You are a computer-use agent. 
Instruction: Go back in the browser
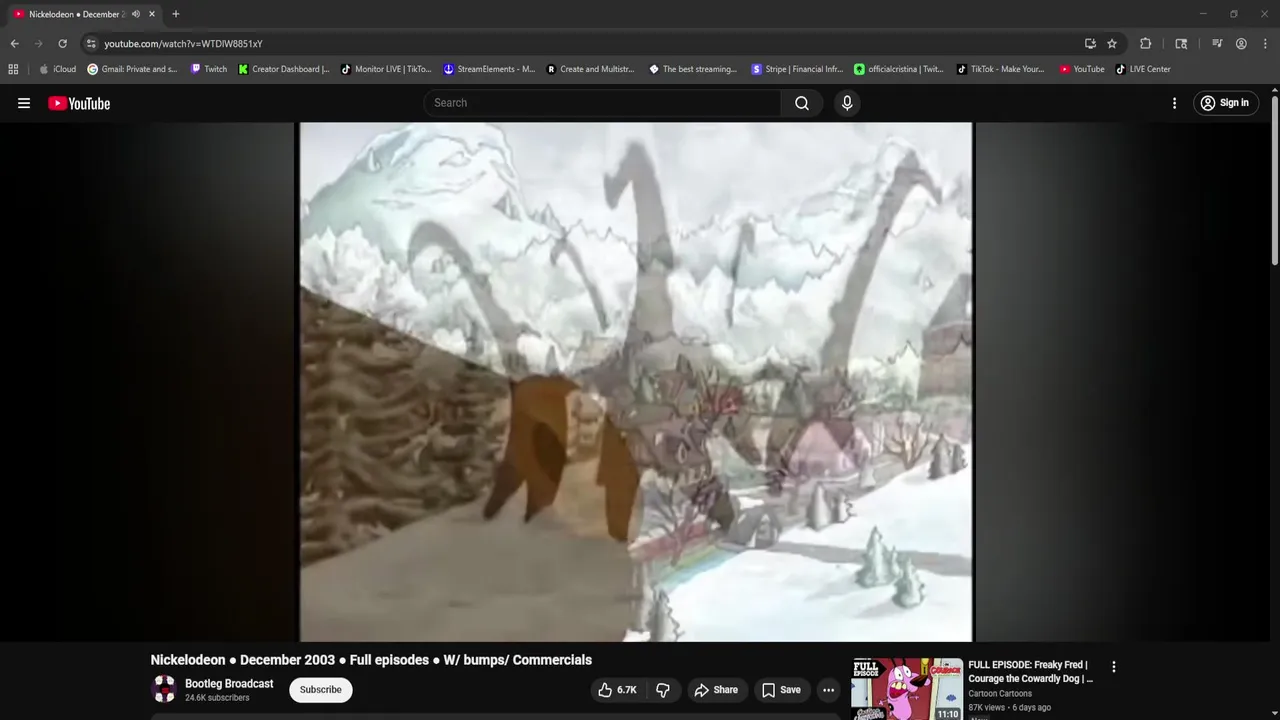click(x=14, y=44)
